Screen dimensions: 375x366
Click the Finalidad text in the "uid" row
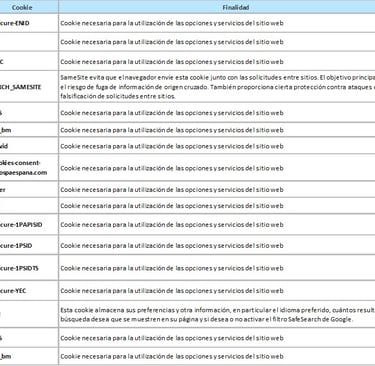pyautogui.click(x=172, y=146)
